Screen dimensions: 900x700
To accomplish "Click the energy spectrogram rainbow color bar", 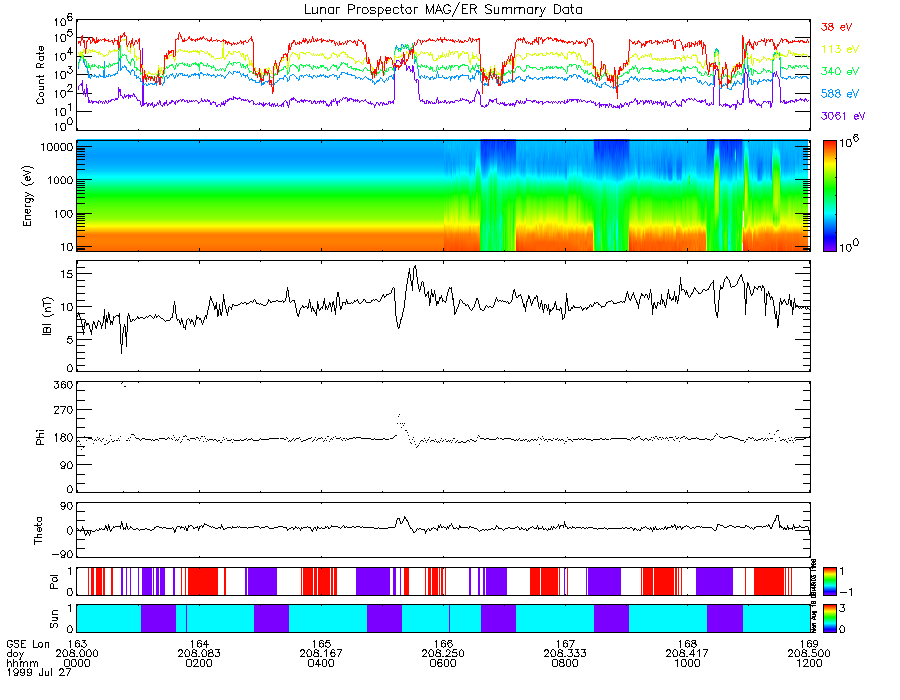I will (829, 196).
